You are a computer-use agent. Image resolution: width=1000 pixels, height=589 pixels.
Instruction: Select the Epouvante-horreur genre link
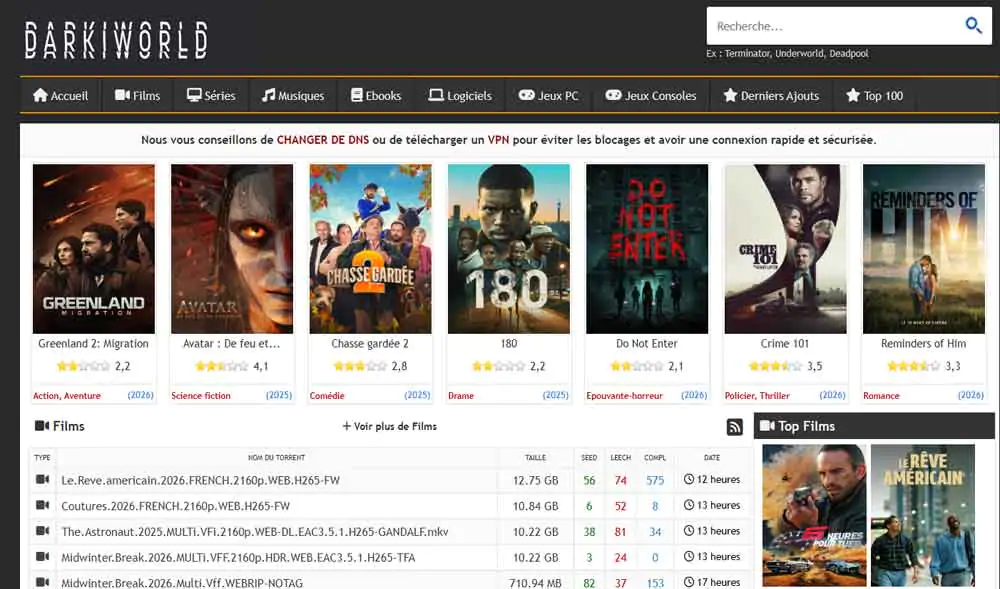pyautogui.click(x=624, y=396)
